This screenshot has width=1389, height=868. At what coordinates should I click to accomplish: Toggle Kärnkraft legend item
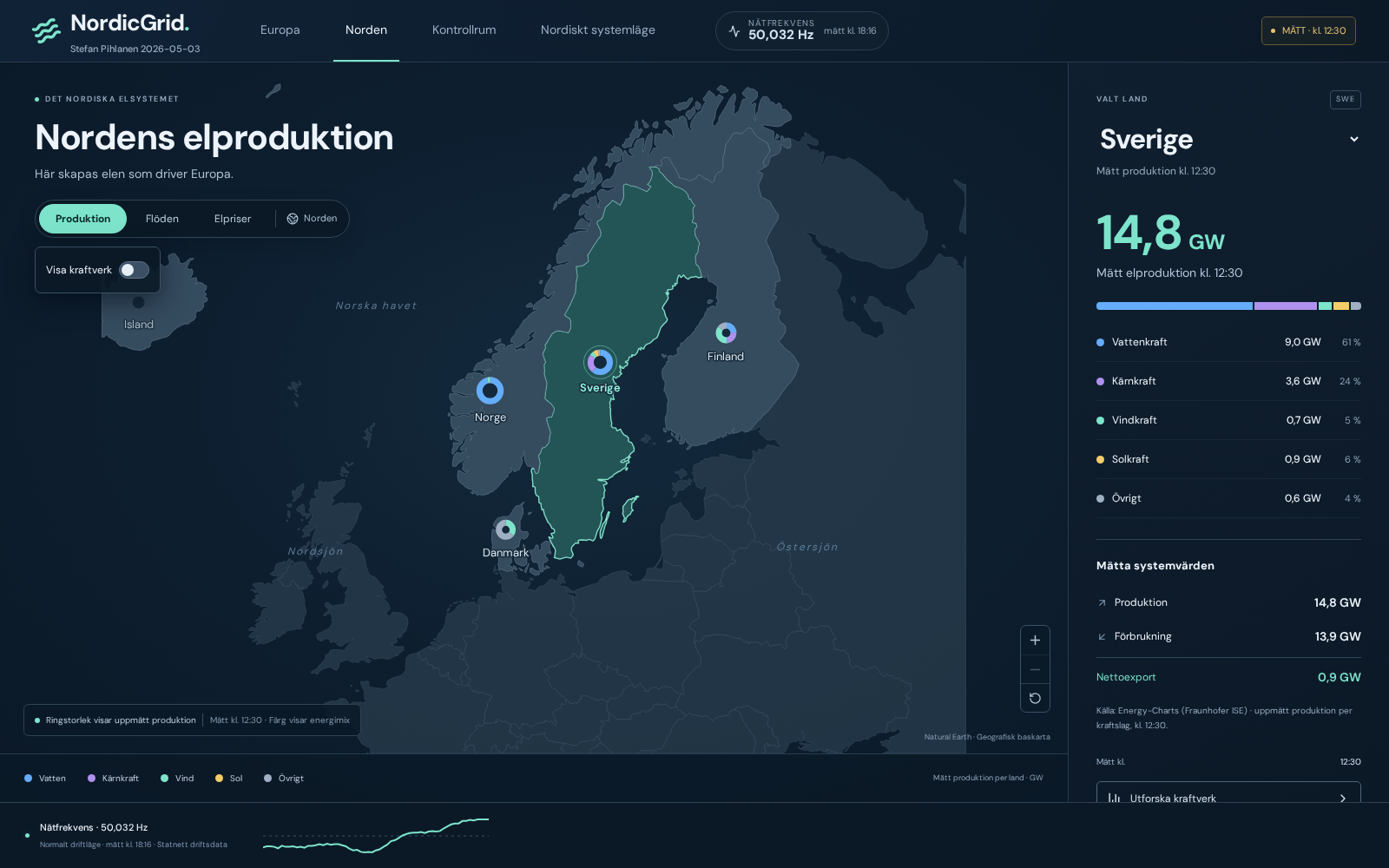(113, 779)
